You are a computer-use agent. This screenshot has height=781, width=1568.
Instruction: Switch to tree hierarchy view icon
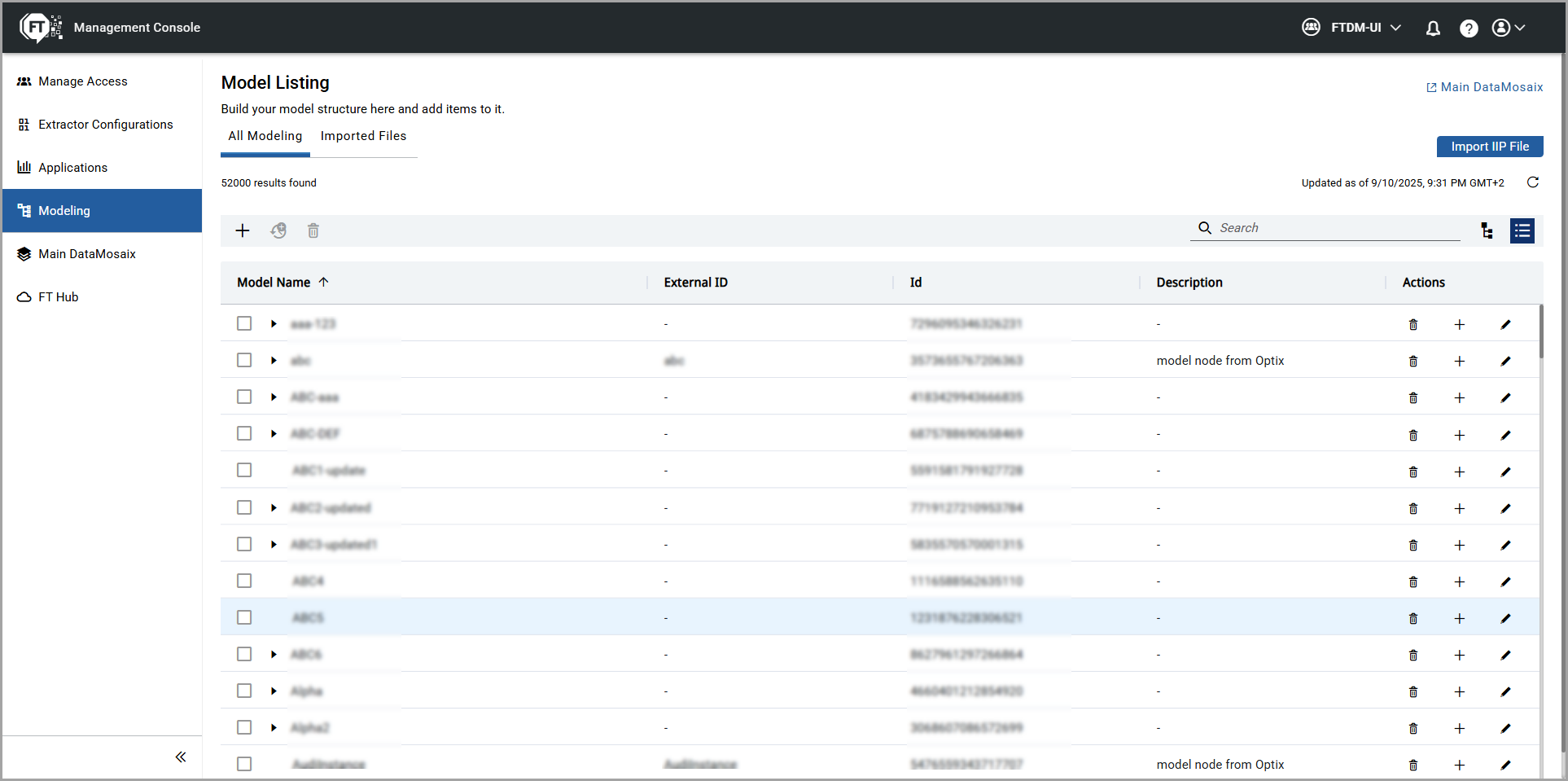[1487, 230]
